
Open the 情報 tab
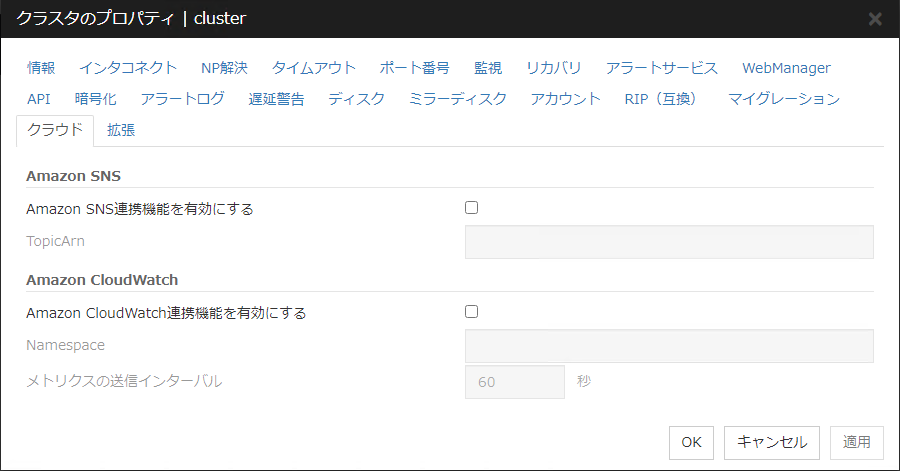41,68
